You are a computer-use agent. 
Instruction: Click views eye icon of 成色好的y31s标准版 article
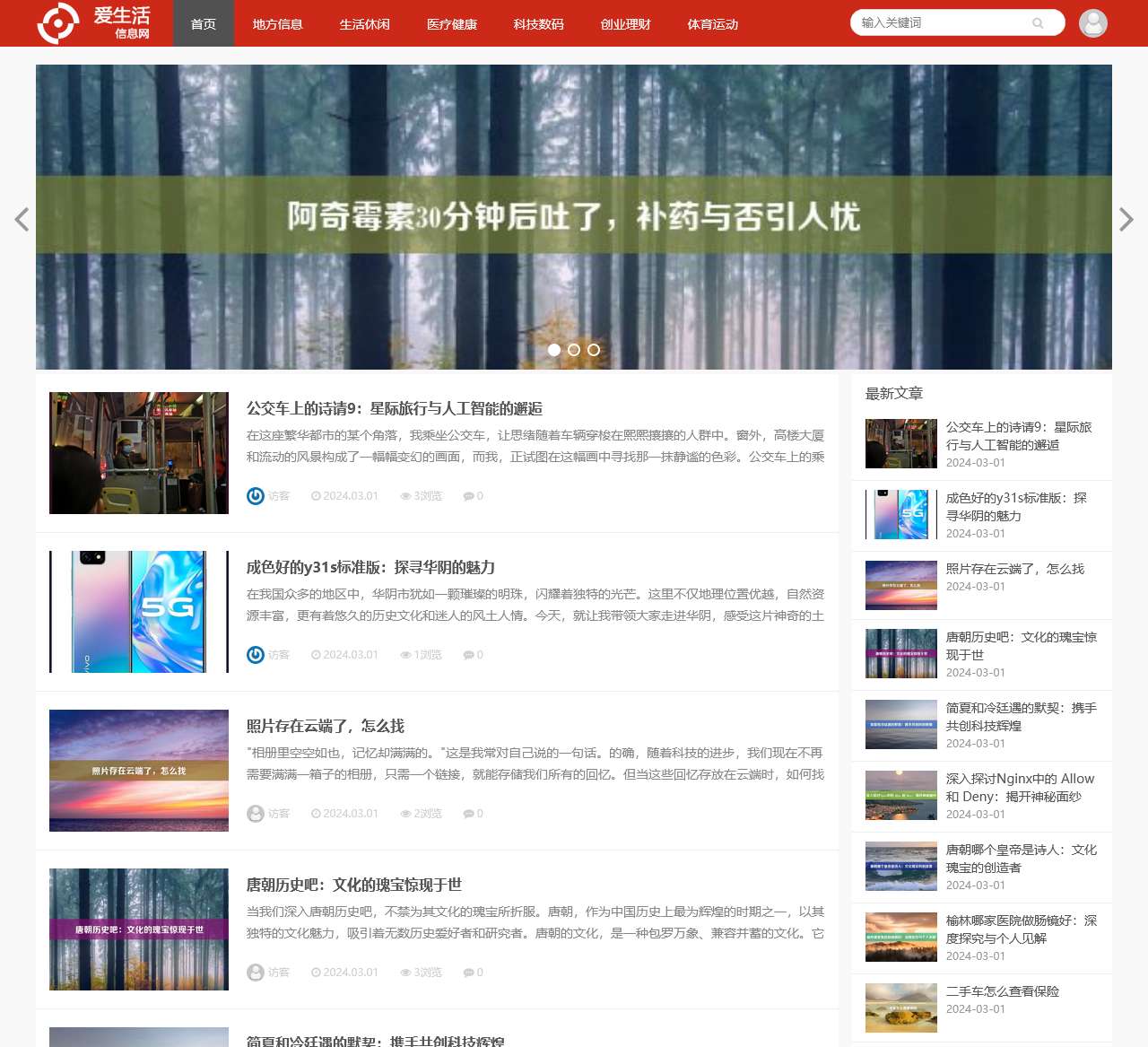[x=405, y=655]
